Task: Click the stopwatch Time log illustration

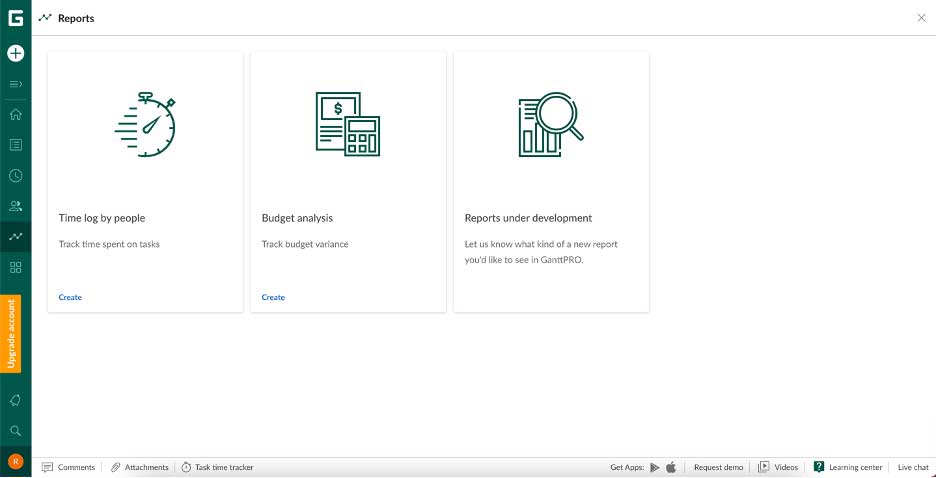Action: click(145, 124)
